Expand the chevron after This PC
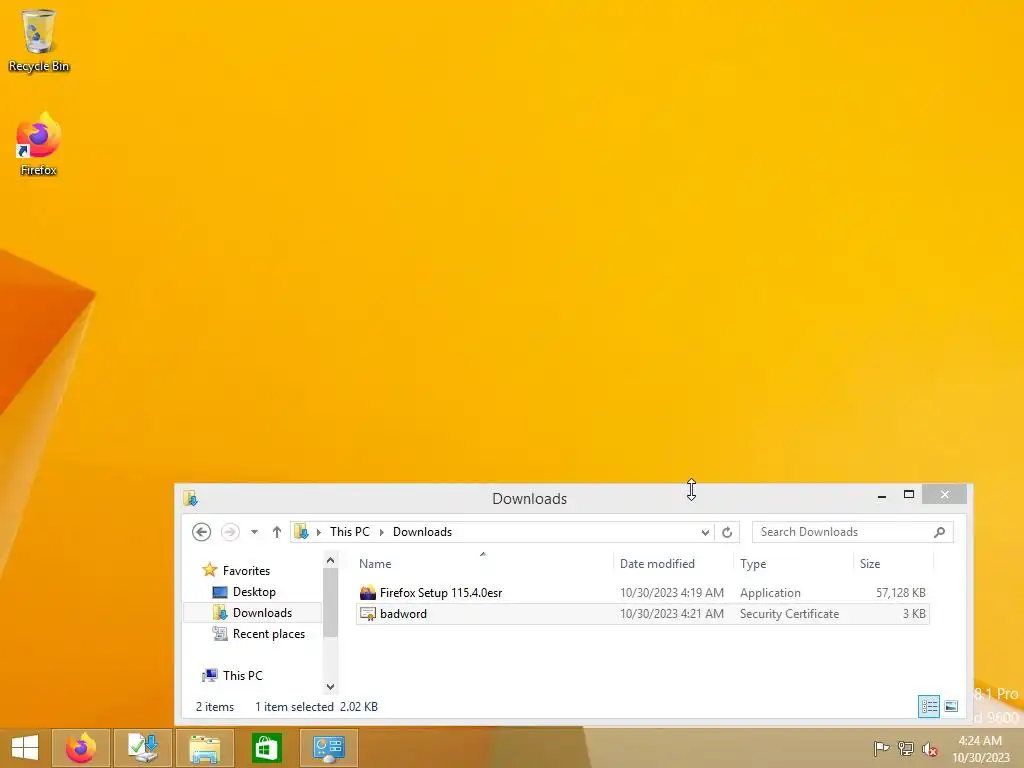This screenshot has width=1024, height=768. click(381, 532)
